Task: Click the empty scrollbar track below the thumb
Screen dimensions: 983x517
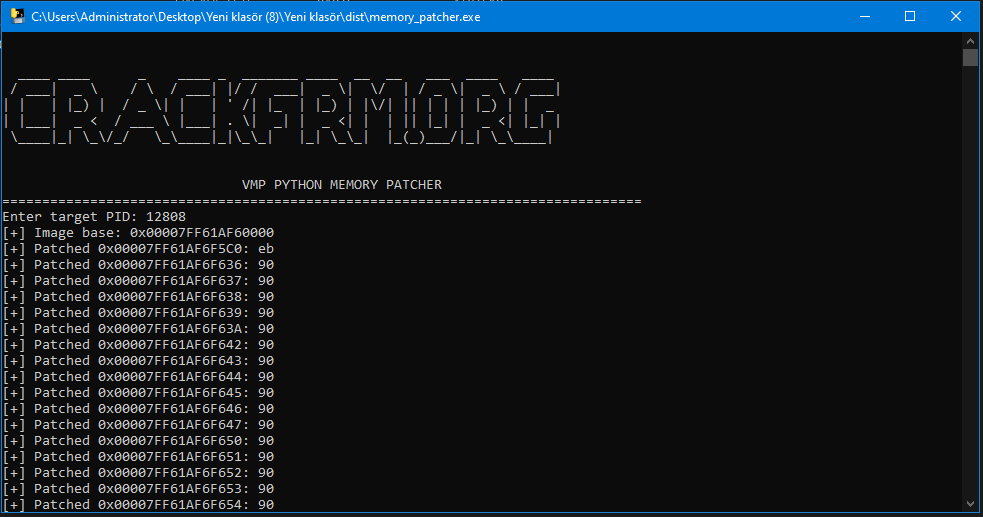Action: click(970, 300)
